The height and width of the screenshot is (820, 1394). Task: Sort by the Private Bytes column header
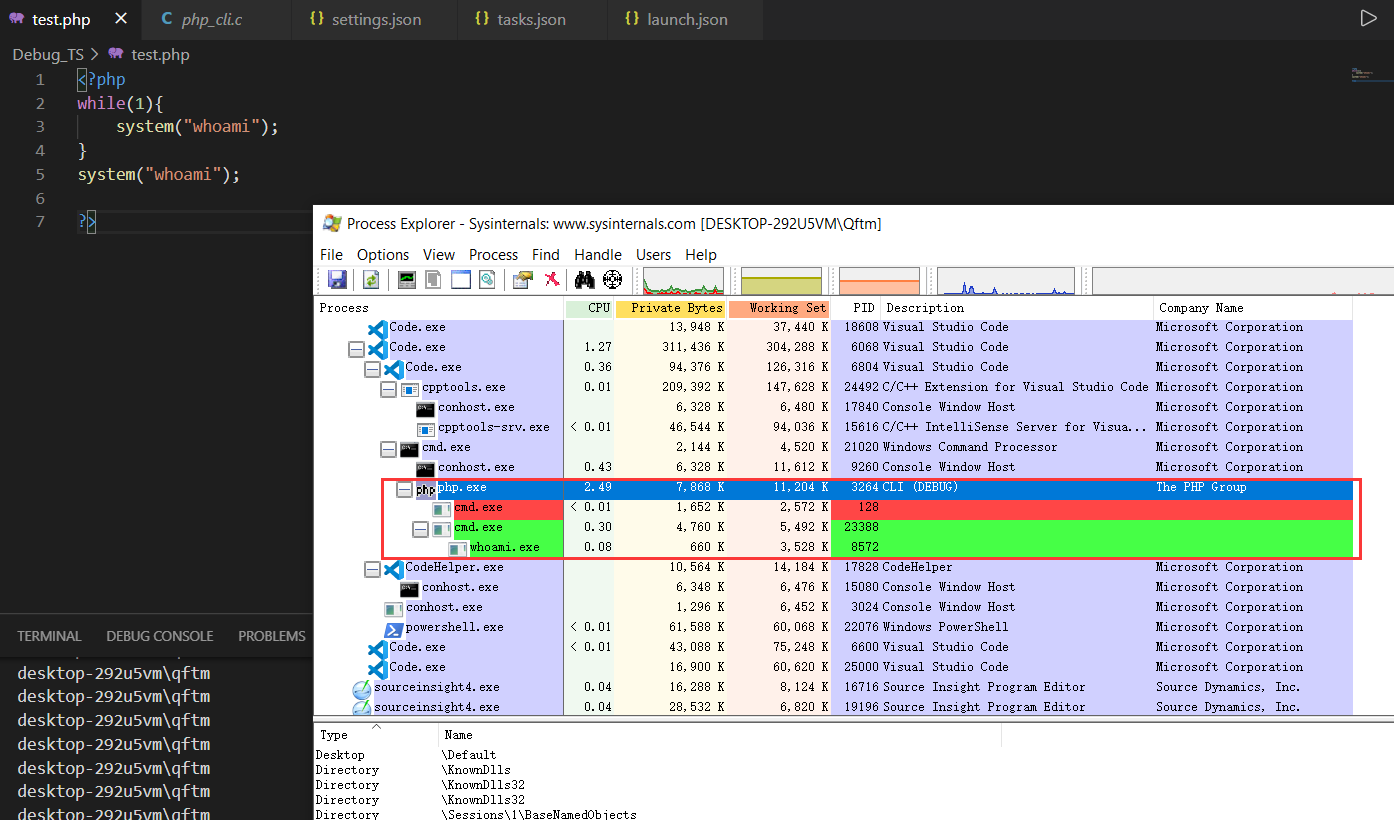[671, 308]
